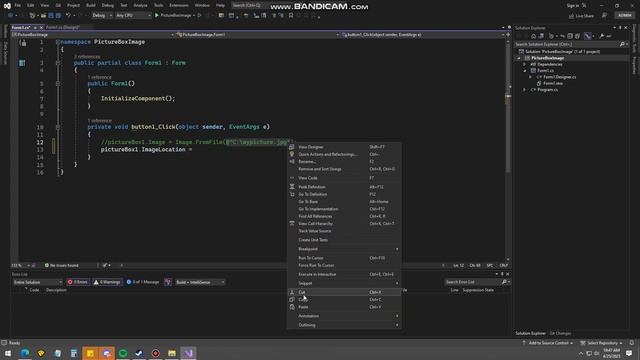Click the Visual Studio logo icon
The height and width of the screenshot is (360, 640).
(x=7, y=6)
